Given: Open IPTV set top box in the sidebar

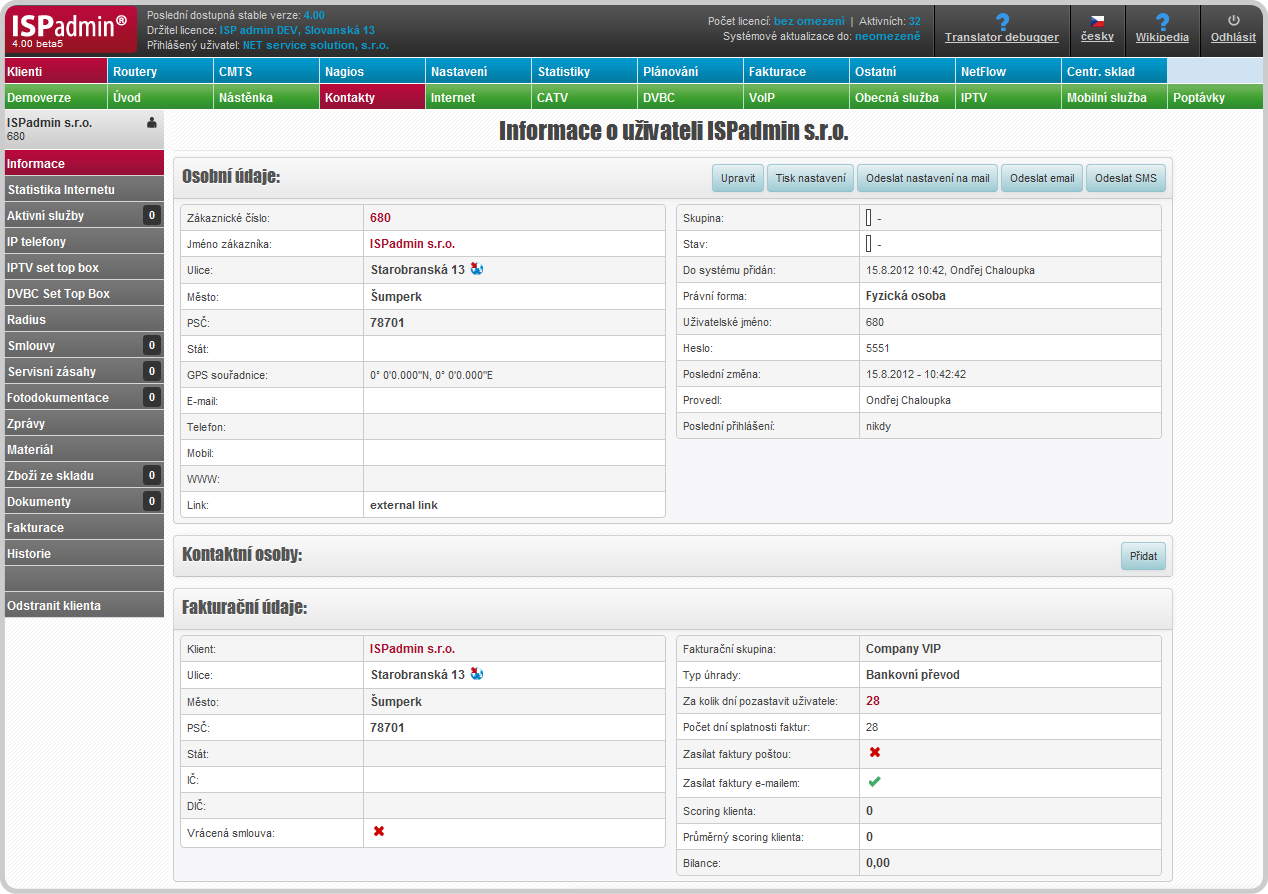Looking at the screenshot, I should [84, 267].
